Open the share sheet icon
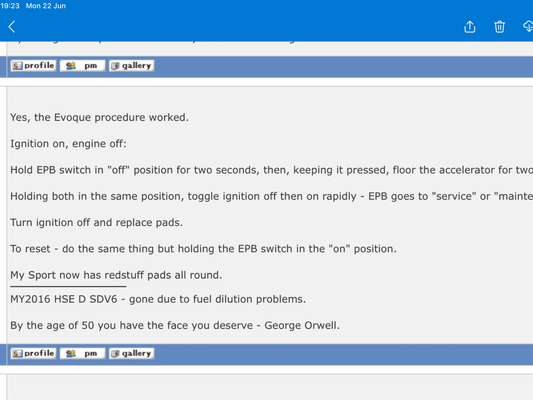 tap(470, 27)
